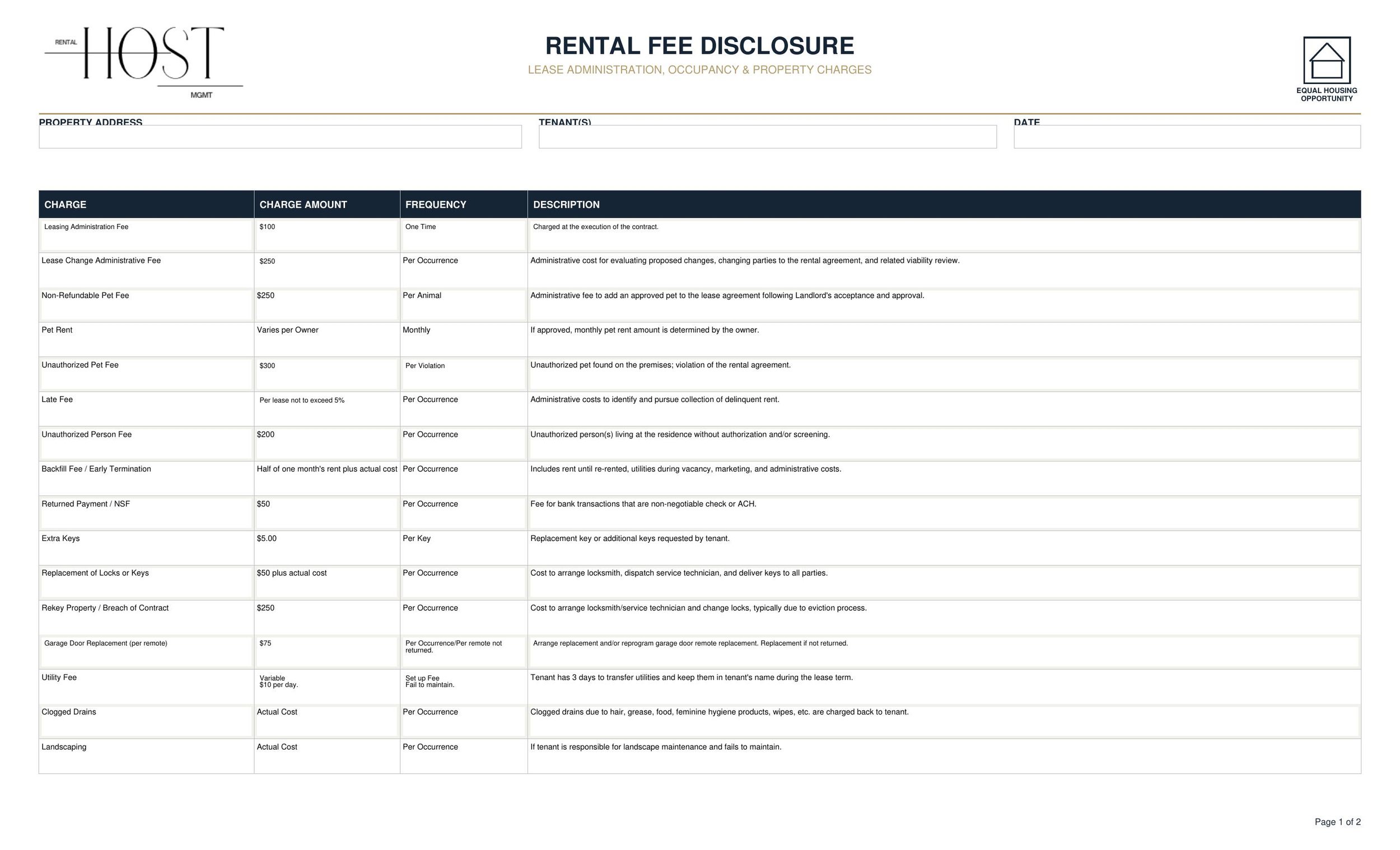The height and width of the screenshot is (850, 1400).
Task: Click the Landscaping charge cell
Action: (147, 756)
